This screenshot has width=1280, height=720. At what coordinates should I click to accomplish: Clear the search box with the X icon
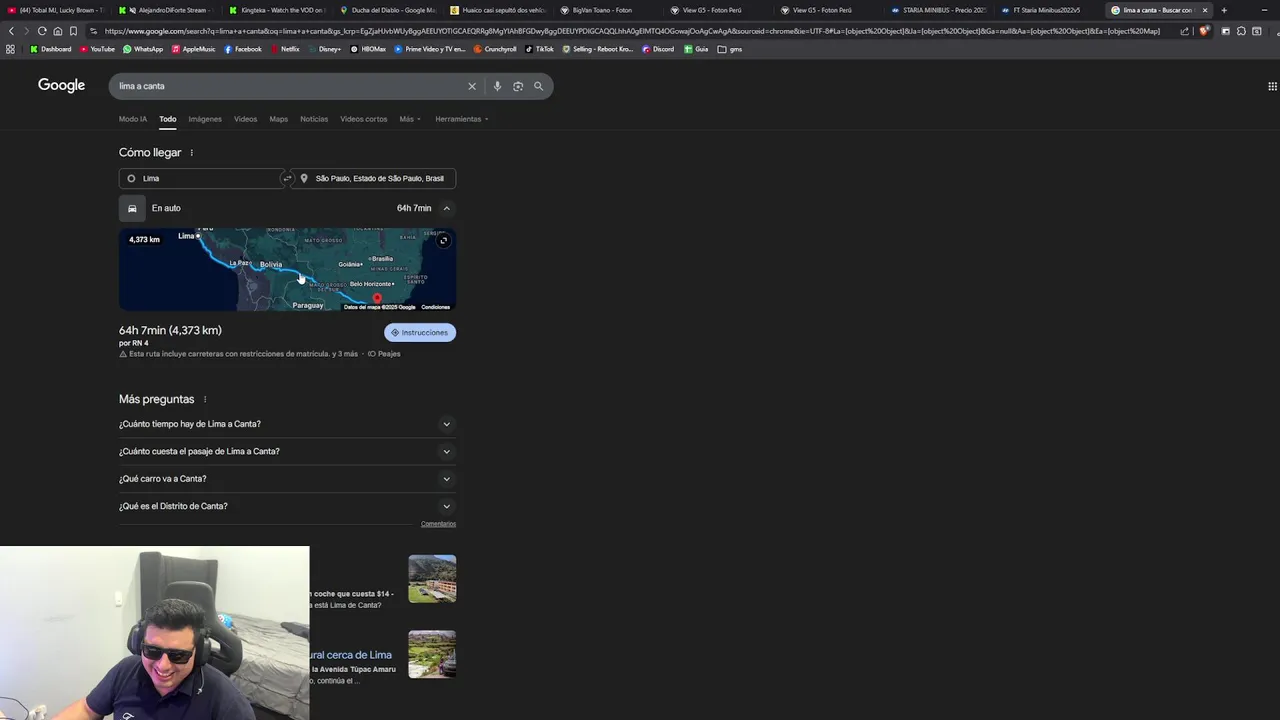472,86
